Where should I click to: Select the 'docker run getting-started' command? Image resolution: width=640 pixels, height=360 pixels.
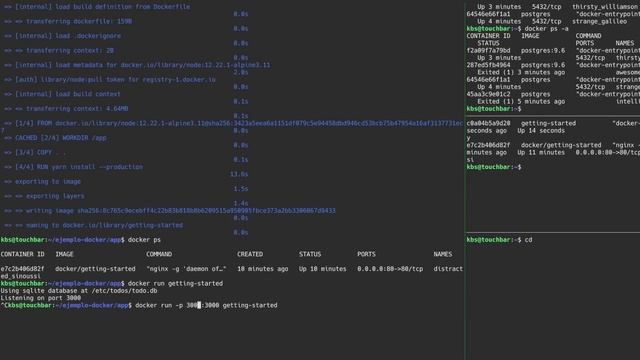176,284
